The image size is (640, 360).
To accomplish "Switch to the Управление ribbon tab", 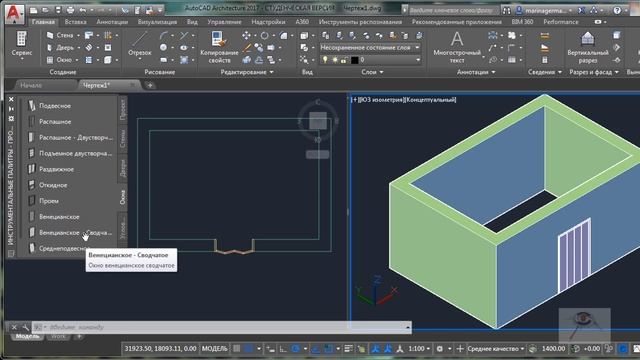I will click(224, 22).
